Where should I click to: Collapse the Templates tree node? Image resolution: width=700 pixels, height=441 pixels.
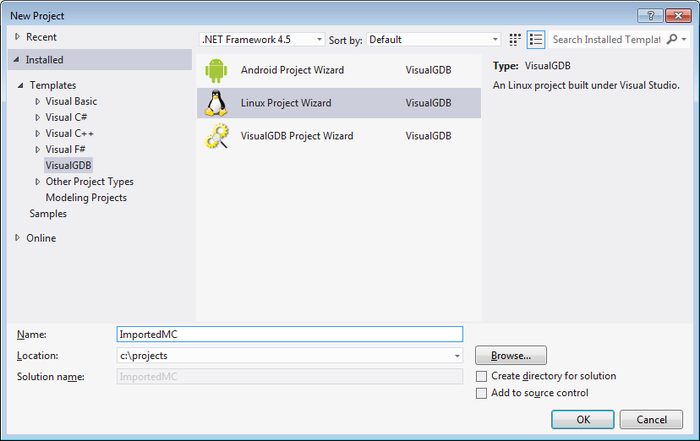[20, 85]
